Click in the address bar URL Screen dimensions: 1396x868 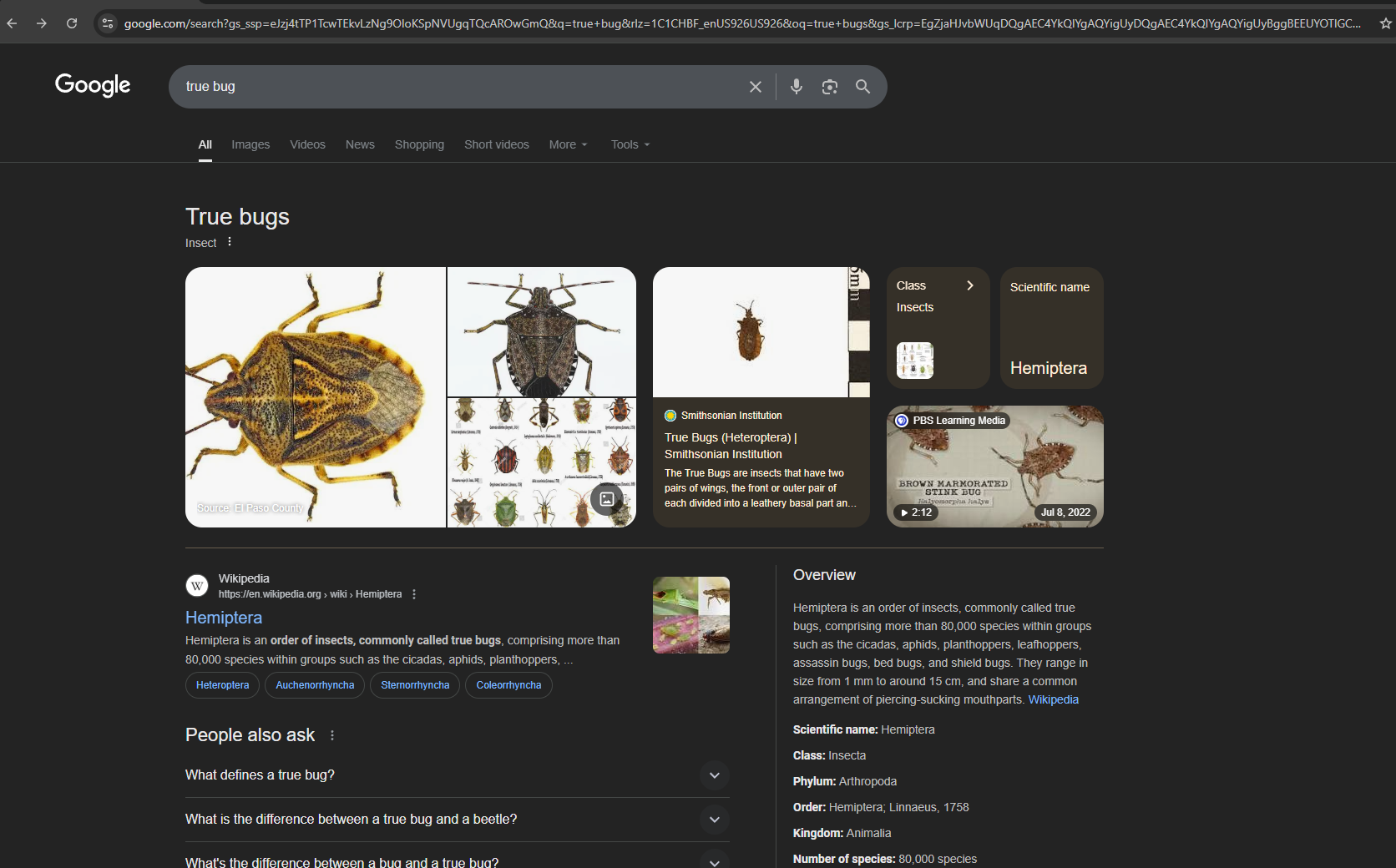[741, 23]
